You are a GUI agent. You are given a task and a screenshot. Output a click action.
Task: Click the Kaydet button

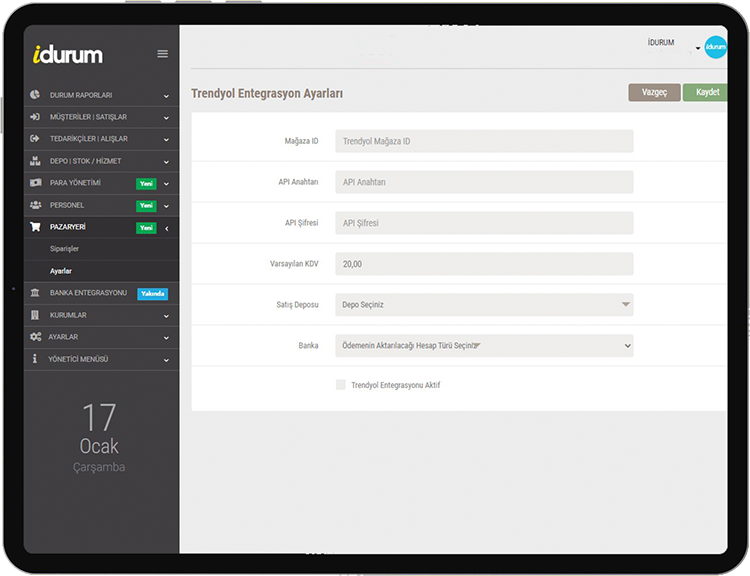706,92
